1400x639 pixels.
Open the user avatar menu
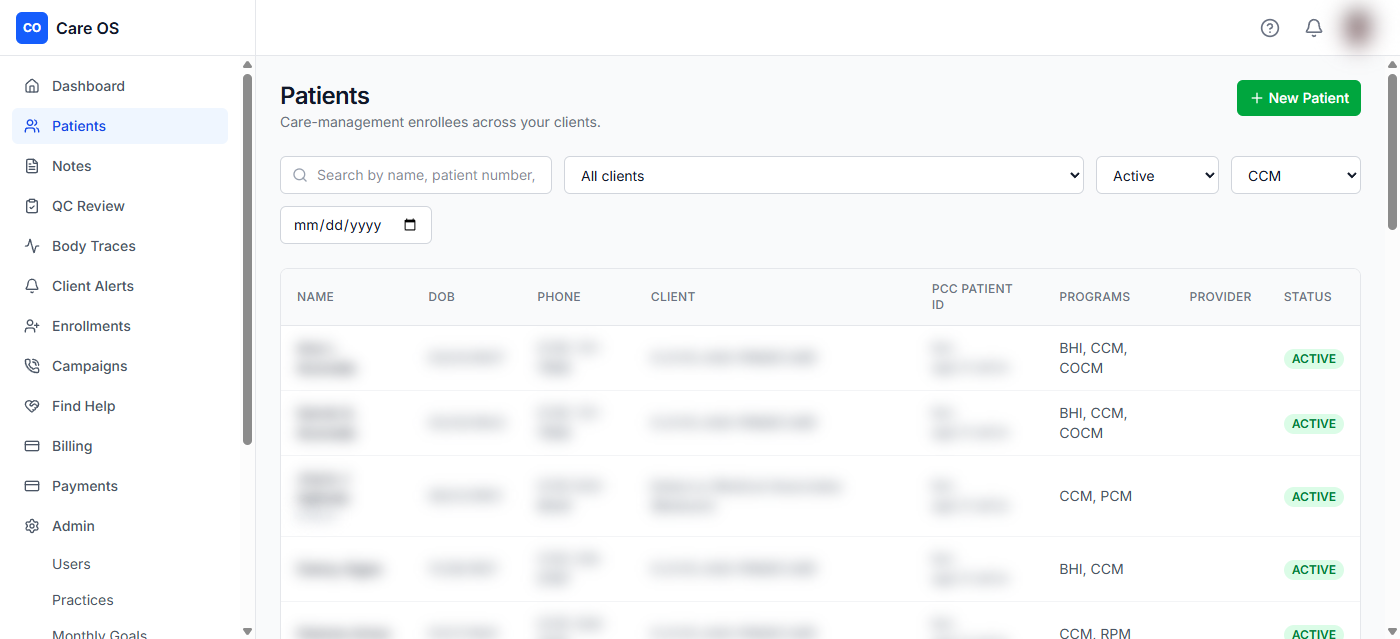tap(1358, 28)
